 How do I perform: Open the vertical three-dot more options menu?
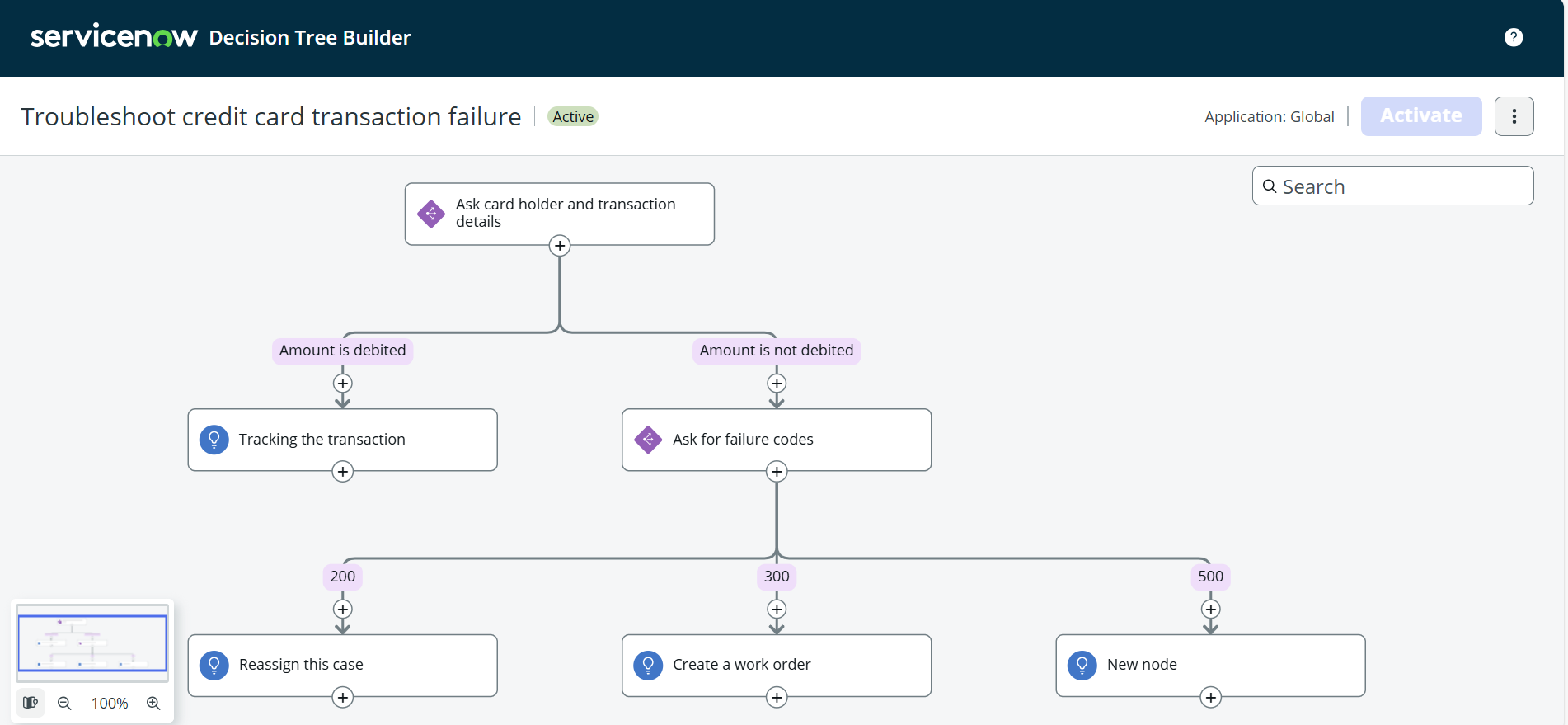1514,116
